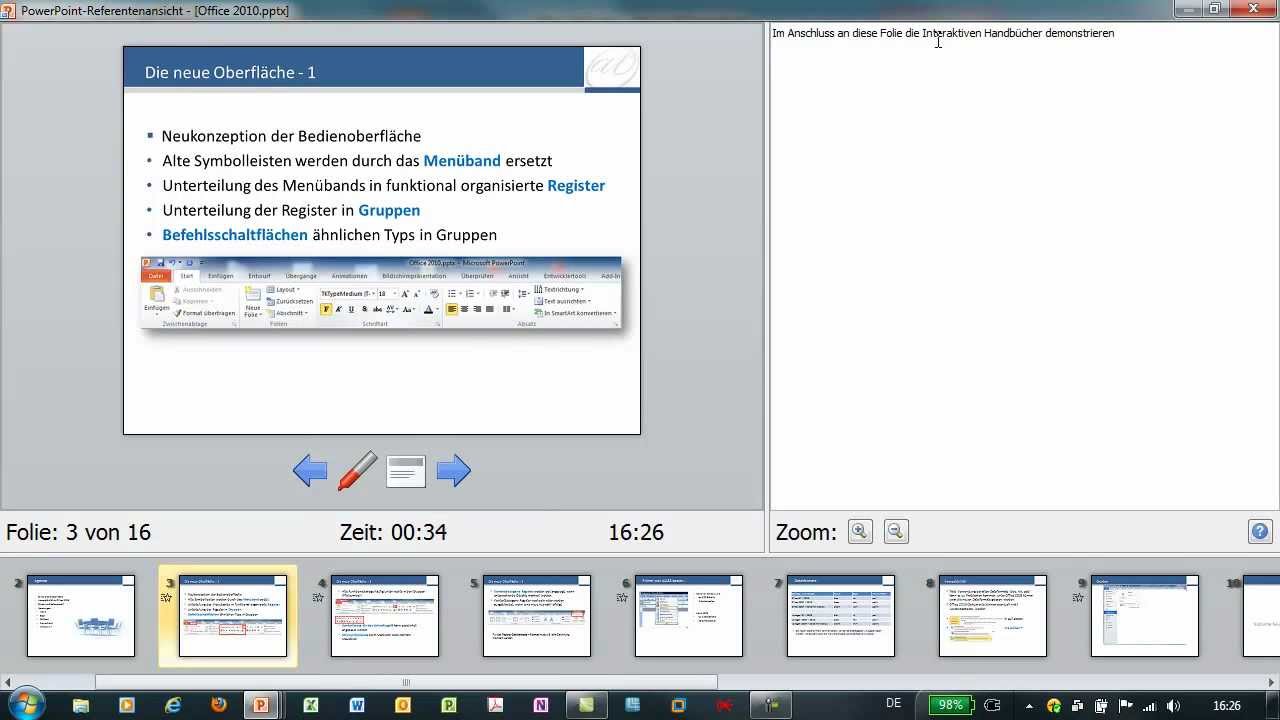Select slide 2 thumbnail

(x=81, y=616)
